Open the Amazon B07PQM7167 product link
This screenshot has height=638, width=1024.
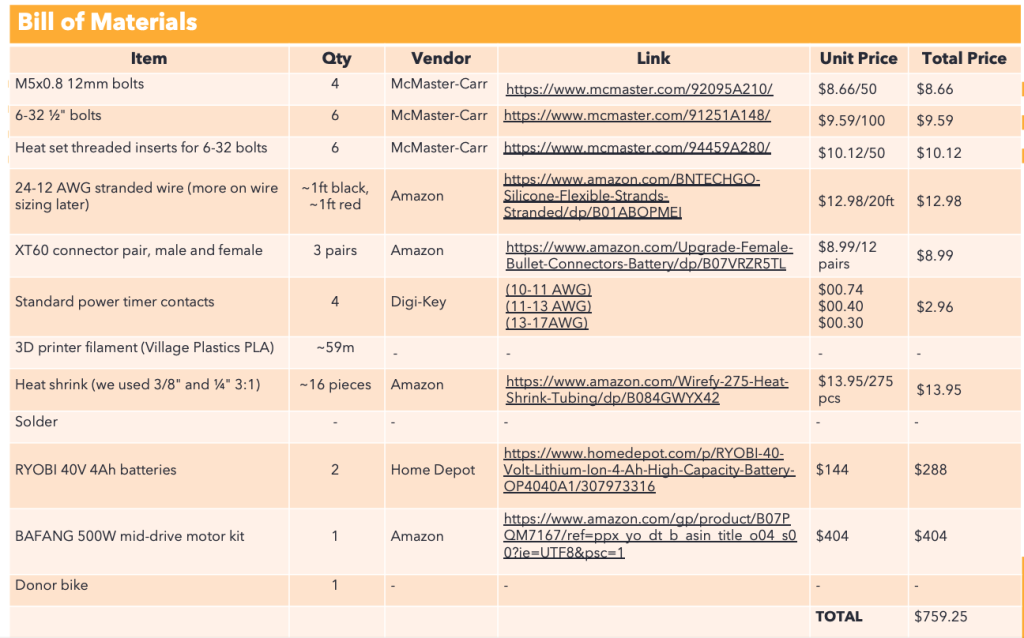pos(650,536)
